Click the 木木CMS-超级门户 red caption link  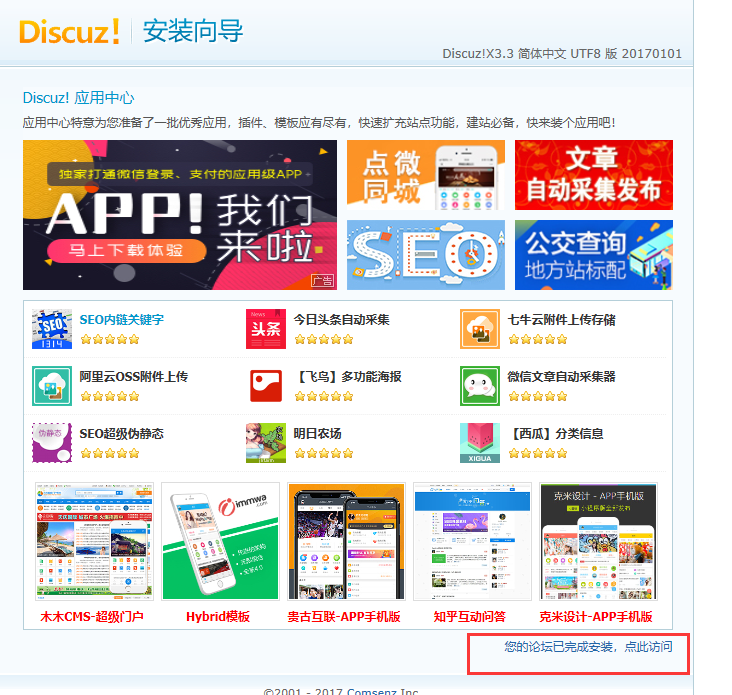pyautogui.click(x=92, y=617)
